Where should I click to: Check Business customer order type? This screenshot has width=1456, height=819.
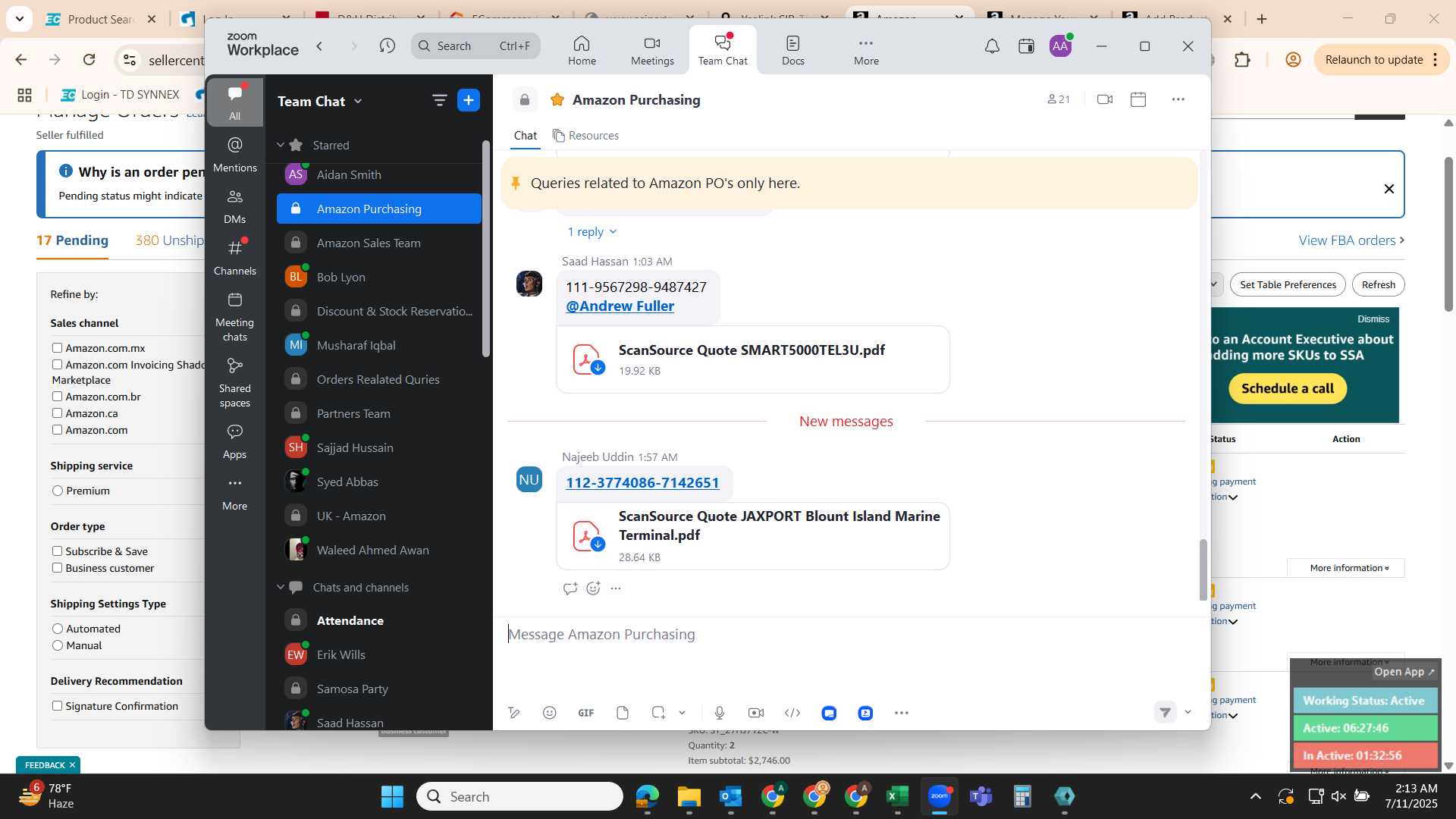click(57, 568)
